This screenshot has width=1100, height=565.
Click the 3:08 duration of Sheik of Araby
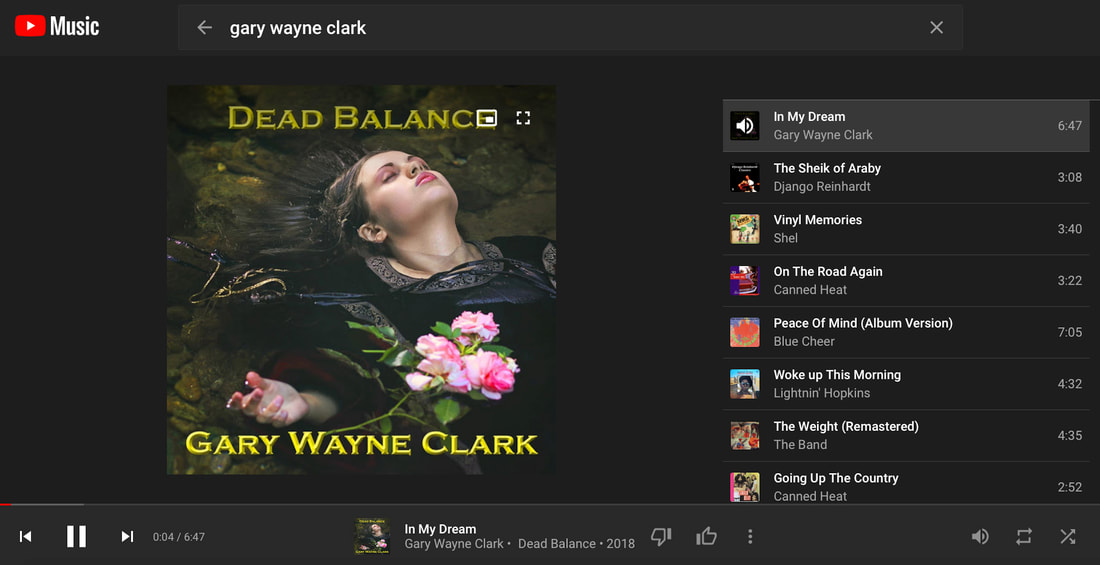[x=1070, y=178]
